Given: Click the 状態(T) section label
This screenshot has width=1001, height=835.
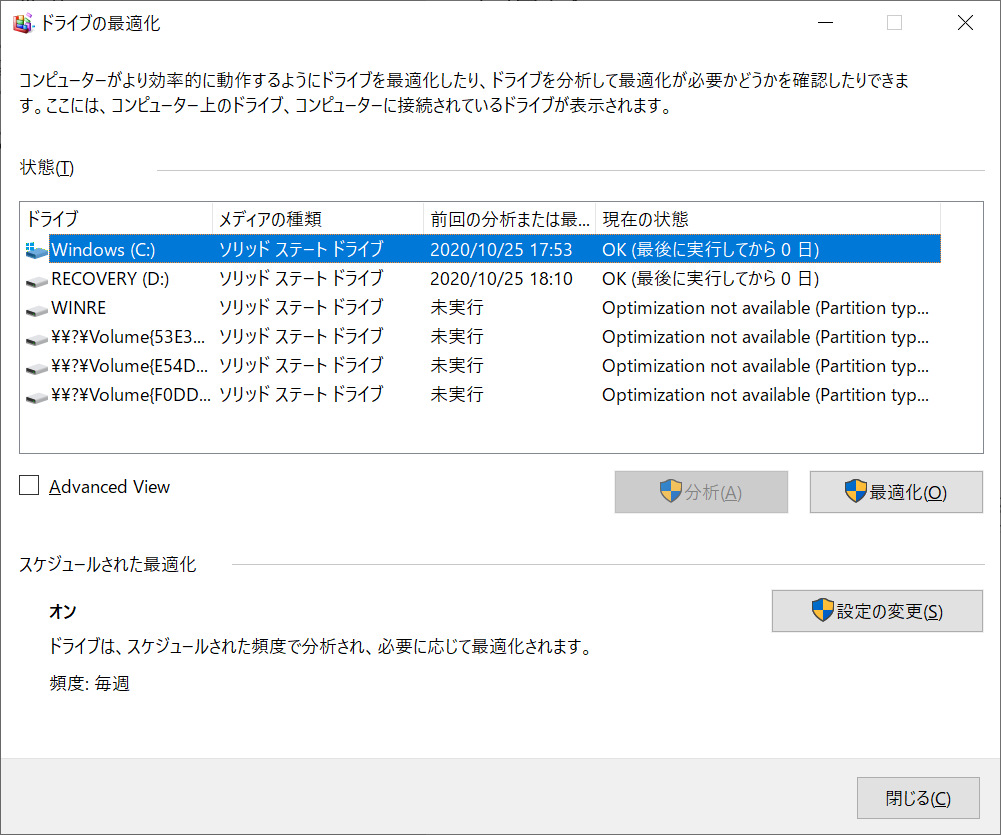Looking at the screenshot, I should [47, 167].
